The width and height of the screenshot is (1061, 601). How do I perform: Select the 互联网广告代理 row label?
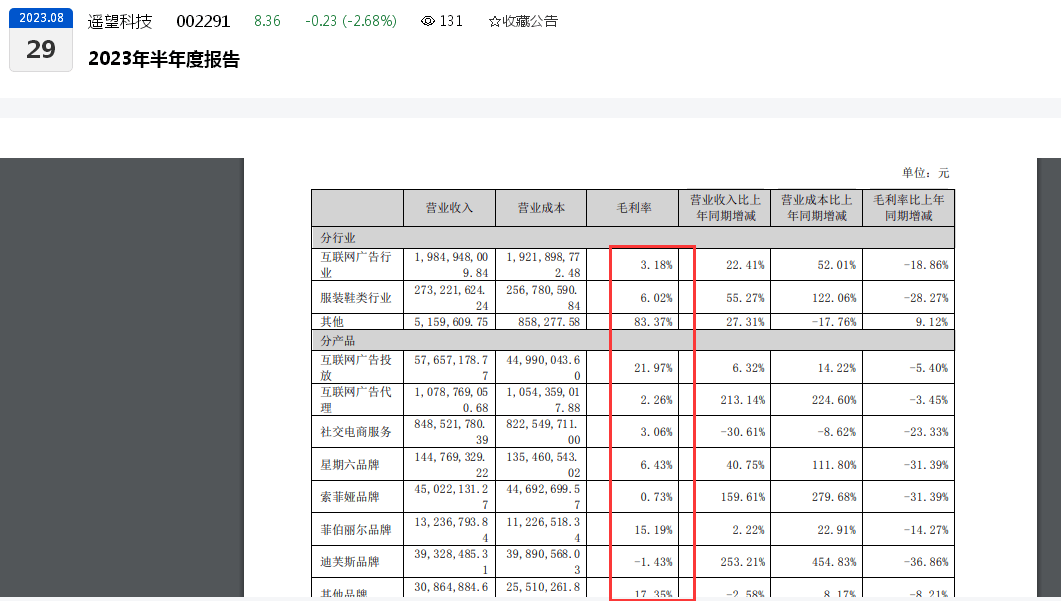click(x=356, y=399)
